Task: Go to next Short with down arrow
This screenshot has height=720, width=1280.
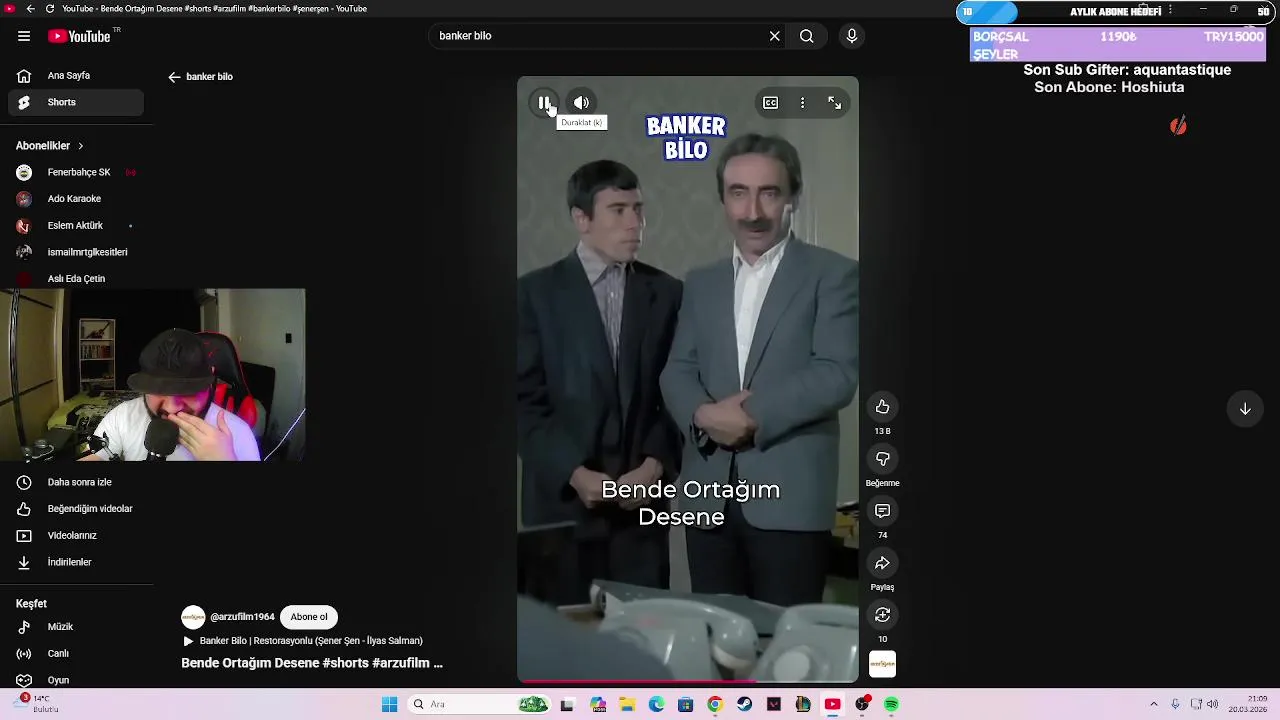Action: coord(1245,409)
